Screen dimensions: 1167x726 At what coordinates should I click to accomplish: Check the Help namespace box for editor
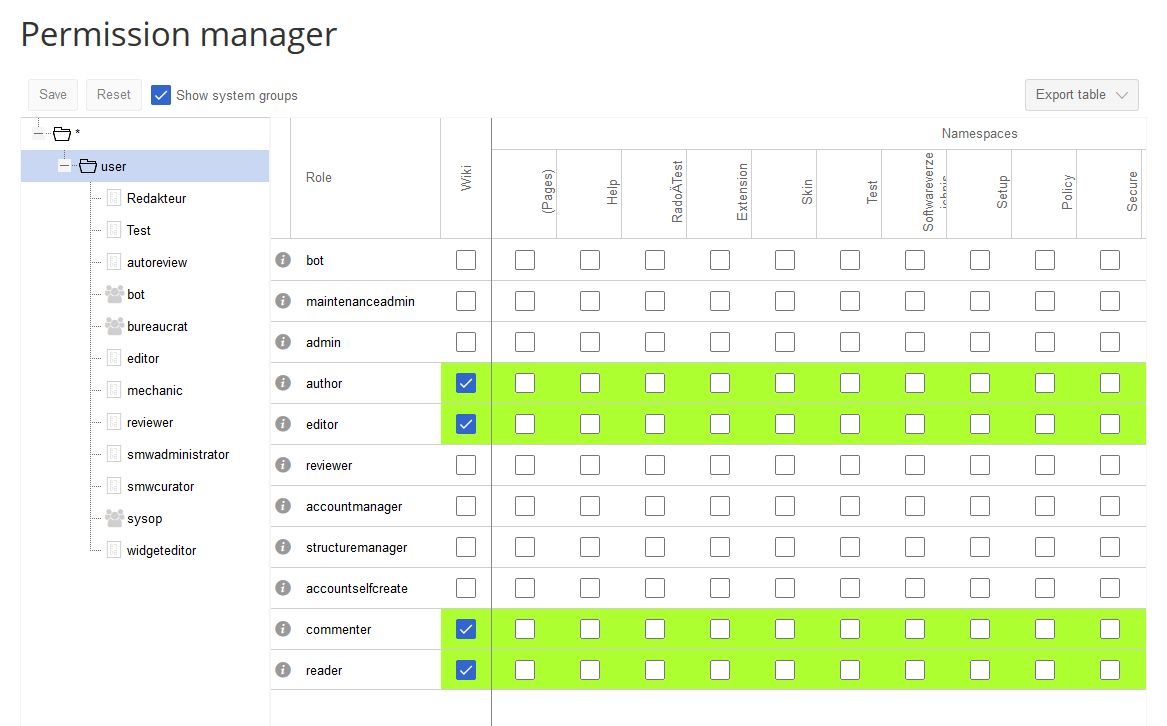coord(590,424)
